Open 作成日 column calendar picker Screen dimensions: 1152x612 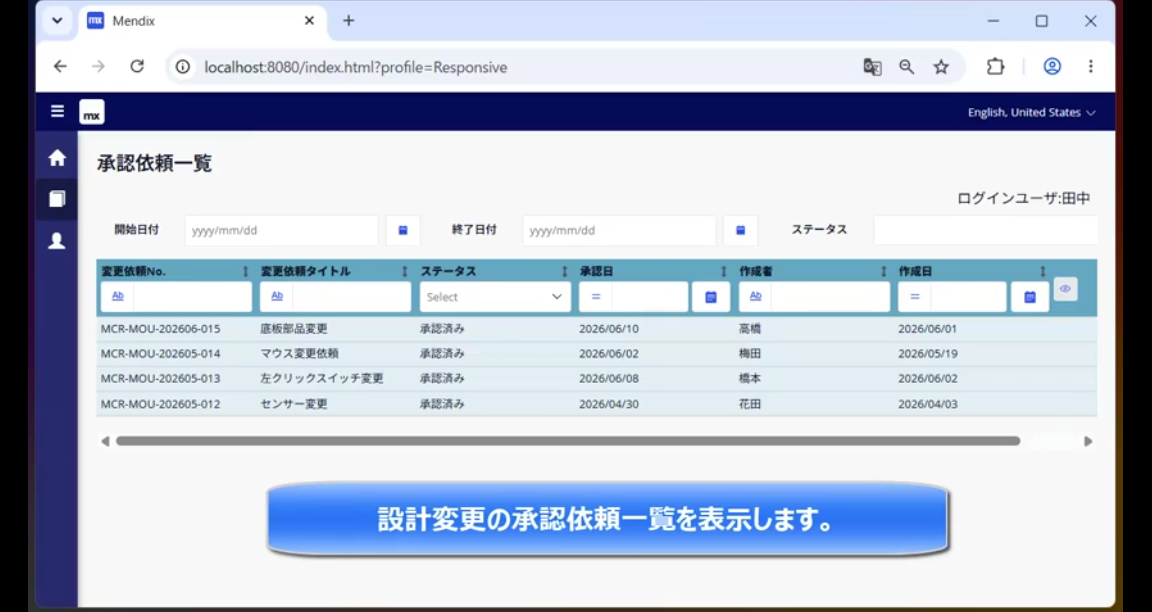1030,297
